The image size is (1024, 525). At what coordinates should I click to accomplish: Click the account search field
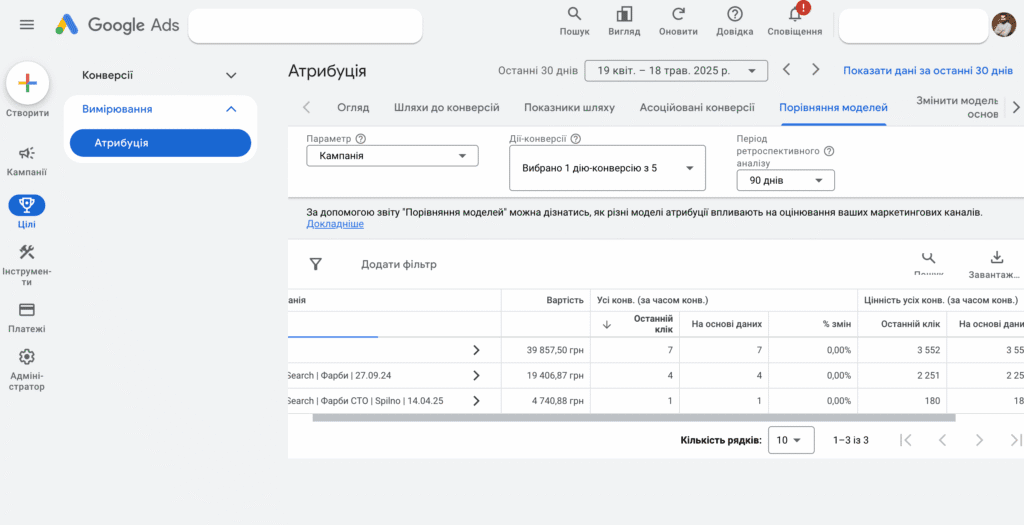coord(305,26)
